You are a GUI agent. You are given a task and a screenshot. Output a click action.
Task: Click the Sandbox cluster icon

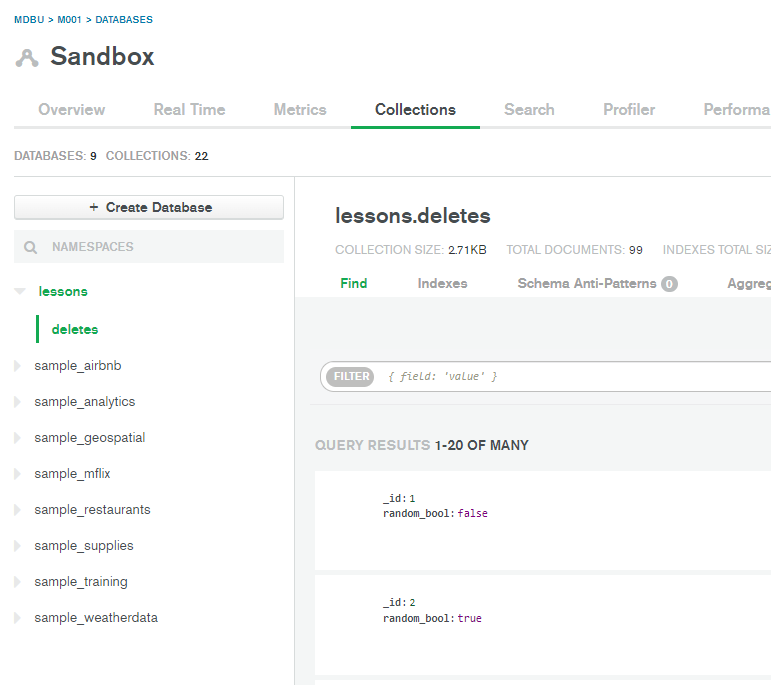pos(26,58)
